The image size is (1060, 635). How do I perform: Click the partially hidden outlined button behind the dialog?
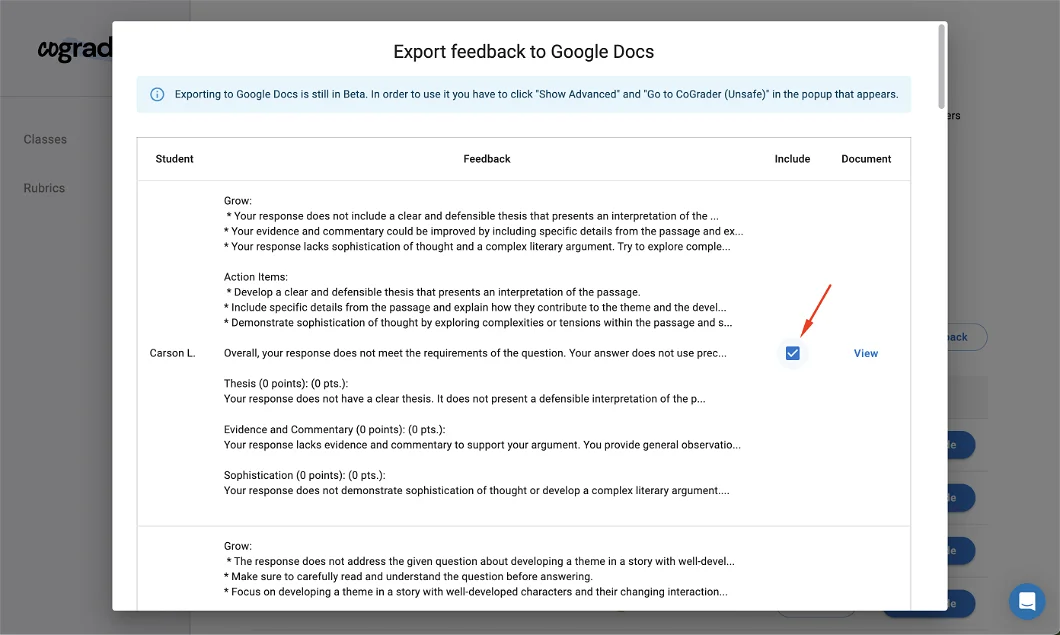coord(967,337)
